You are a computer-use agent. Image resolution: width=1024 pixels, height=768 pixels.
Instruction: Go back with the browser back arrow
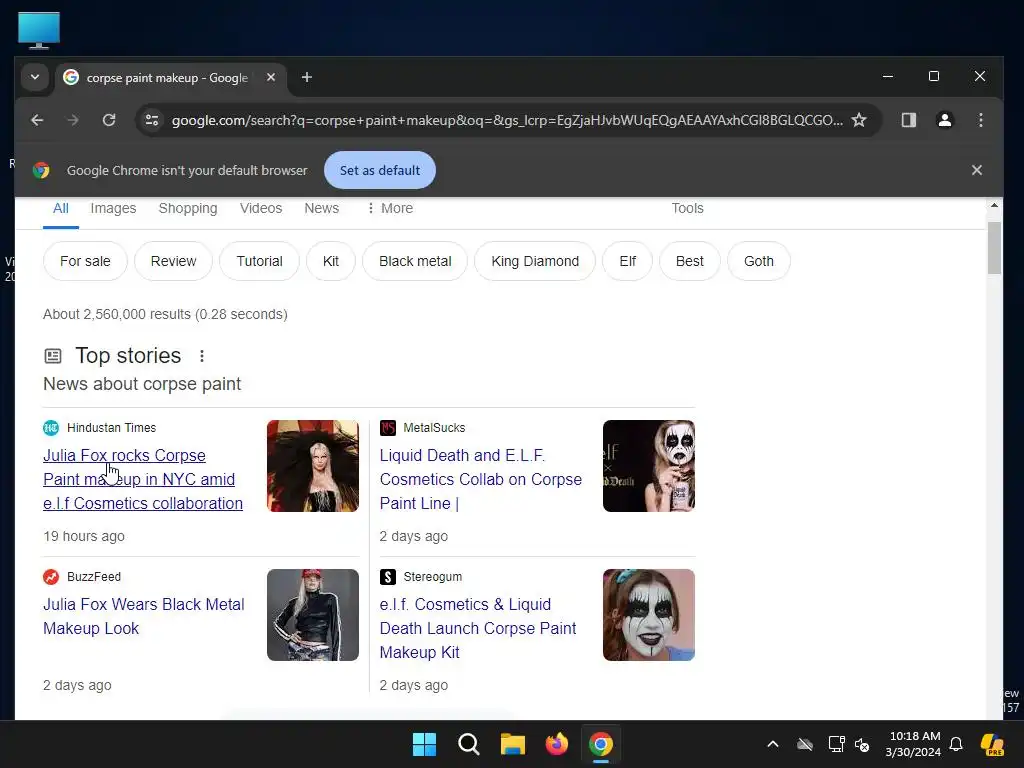click(x=37, y=120)
